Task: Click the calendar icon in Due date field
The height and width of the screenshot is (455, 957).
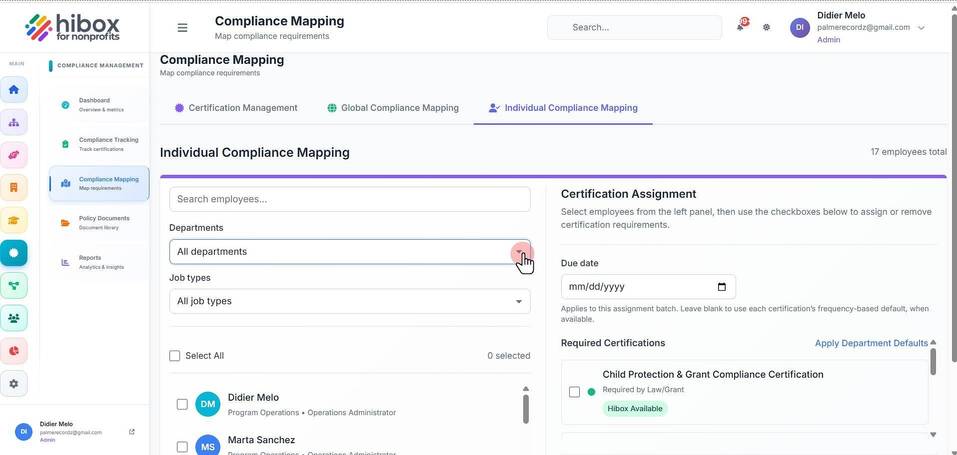Action: click(x=722, y=287)
